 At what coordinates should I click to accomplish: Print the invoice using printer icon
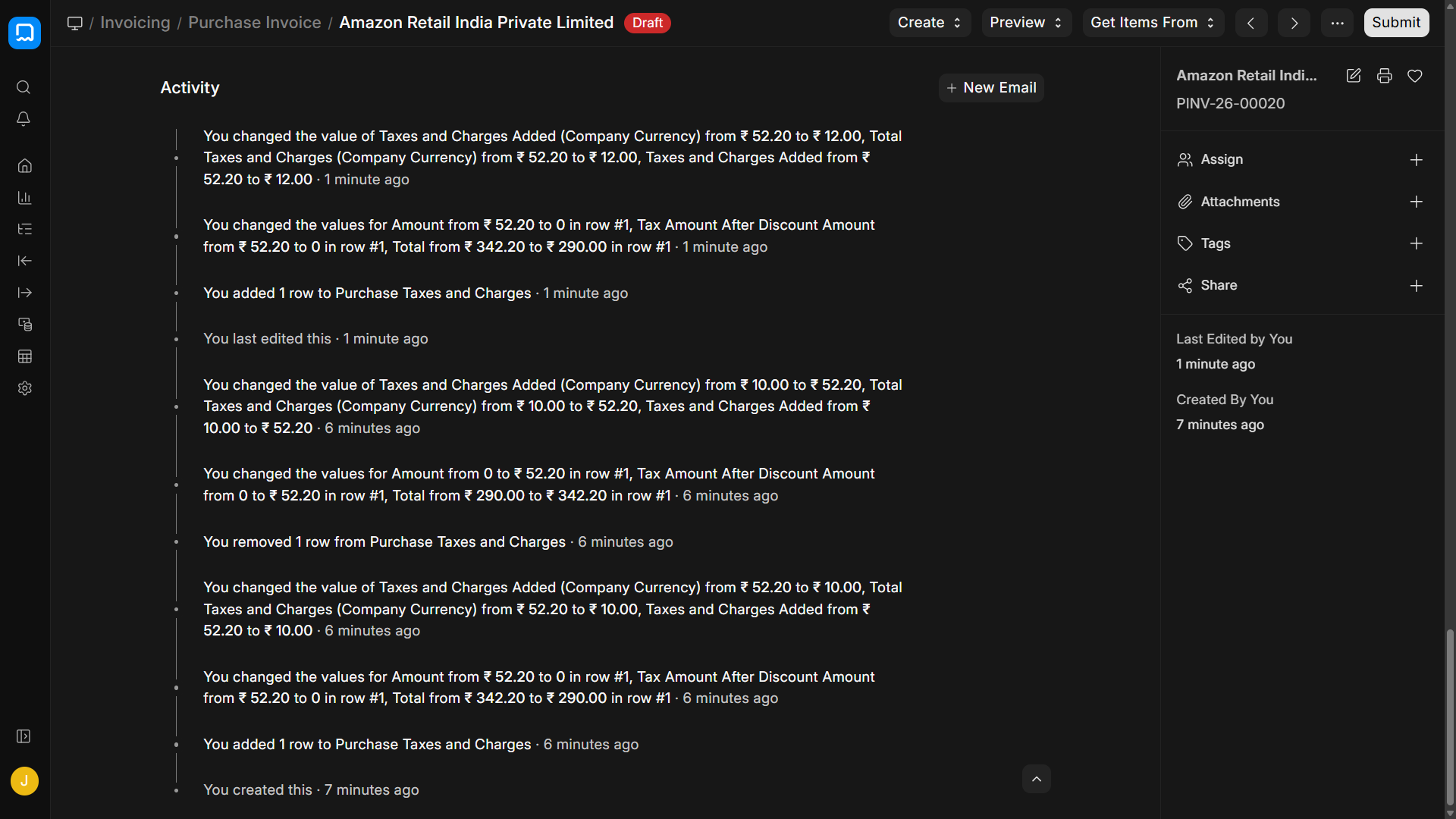(1384, 76)
